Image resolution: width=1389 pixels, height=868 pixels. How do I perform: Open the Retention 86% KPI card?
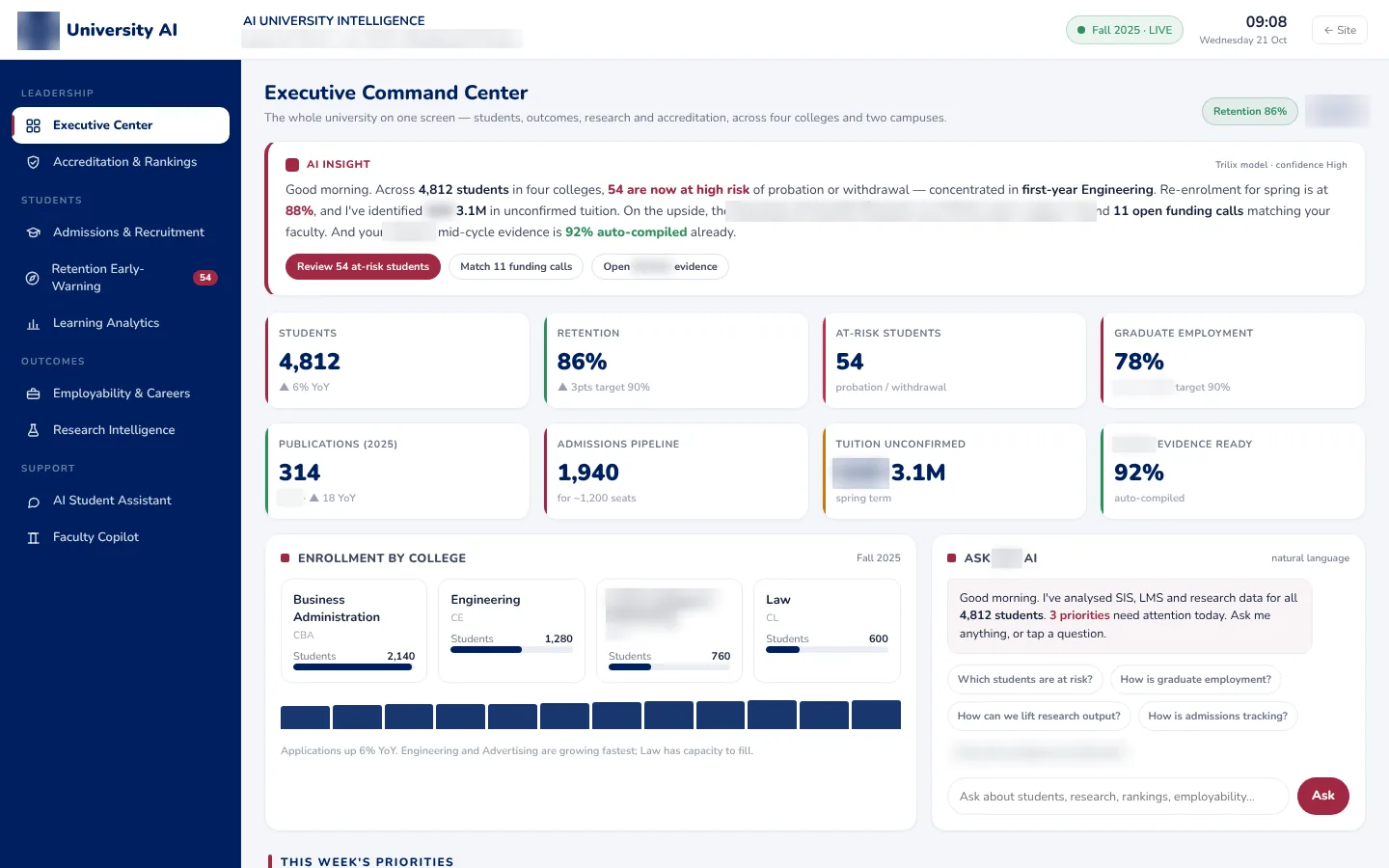(x=676, y=360)
